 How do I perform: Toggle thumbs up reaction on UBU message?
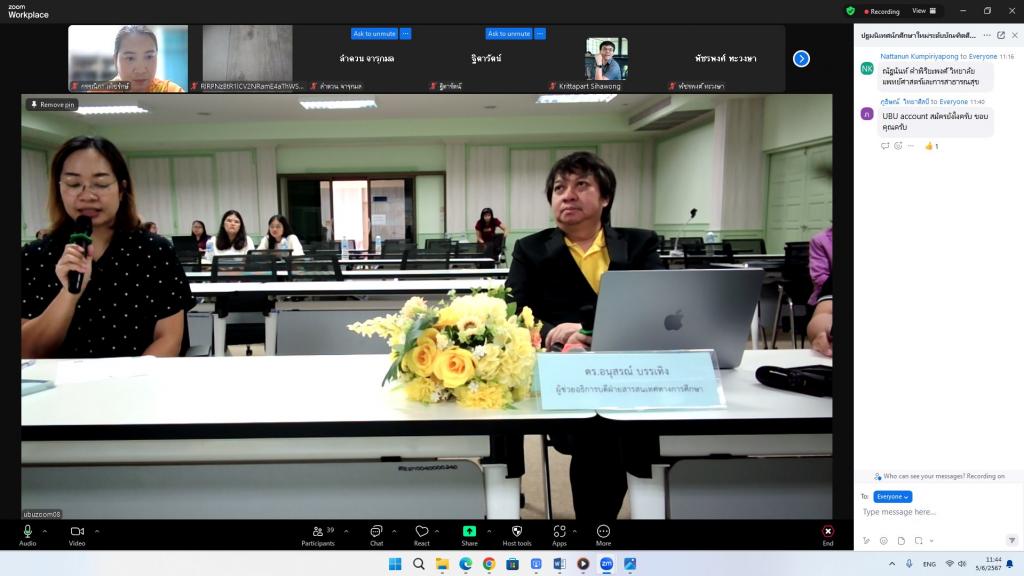tap(931, 146)
